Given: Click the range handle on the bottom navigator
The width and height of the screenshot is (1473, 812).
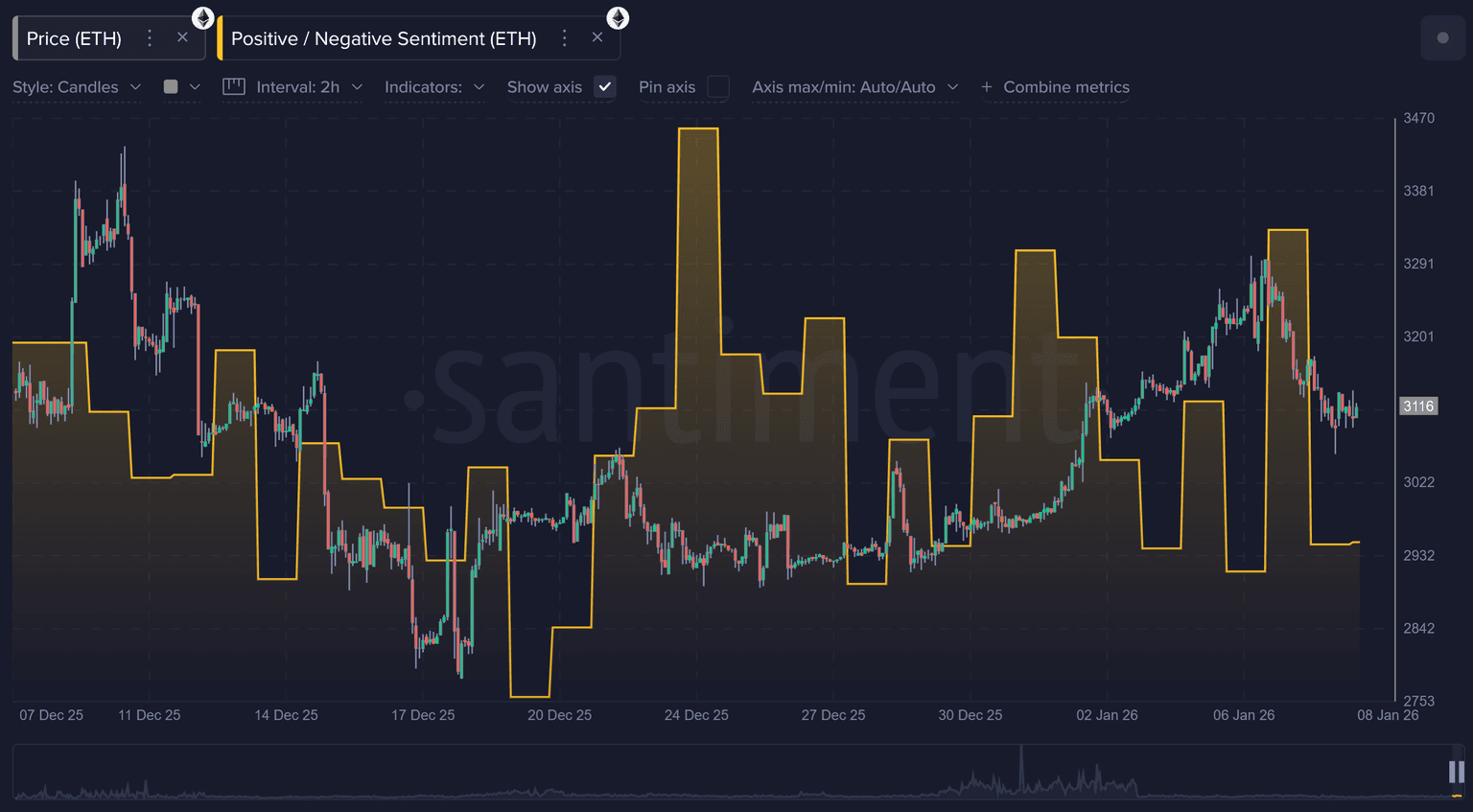Looking at the screenshot, I should point(1456,772).
